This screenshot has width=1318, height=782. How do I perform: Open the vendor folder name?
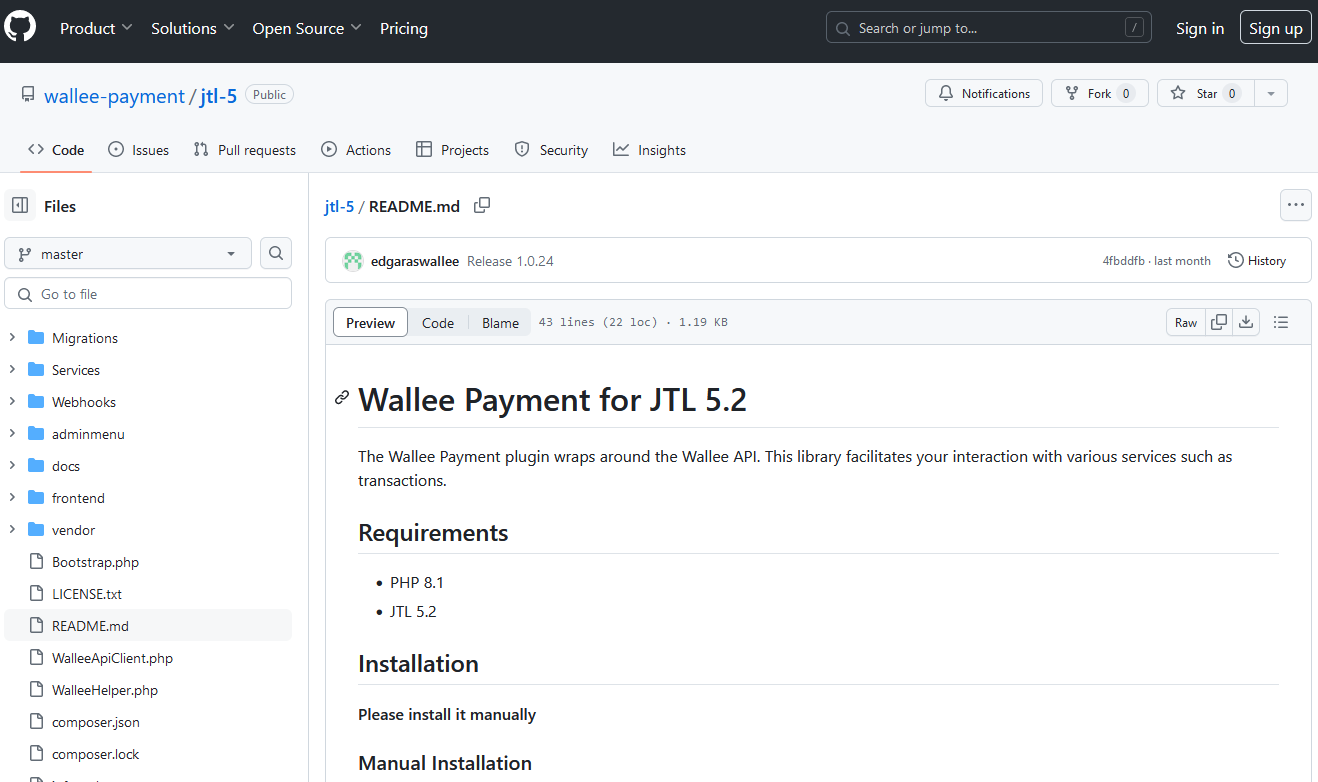[x=74, y=530]
